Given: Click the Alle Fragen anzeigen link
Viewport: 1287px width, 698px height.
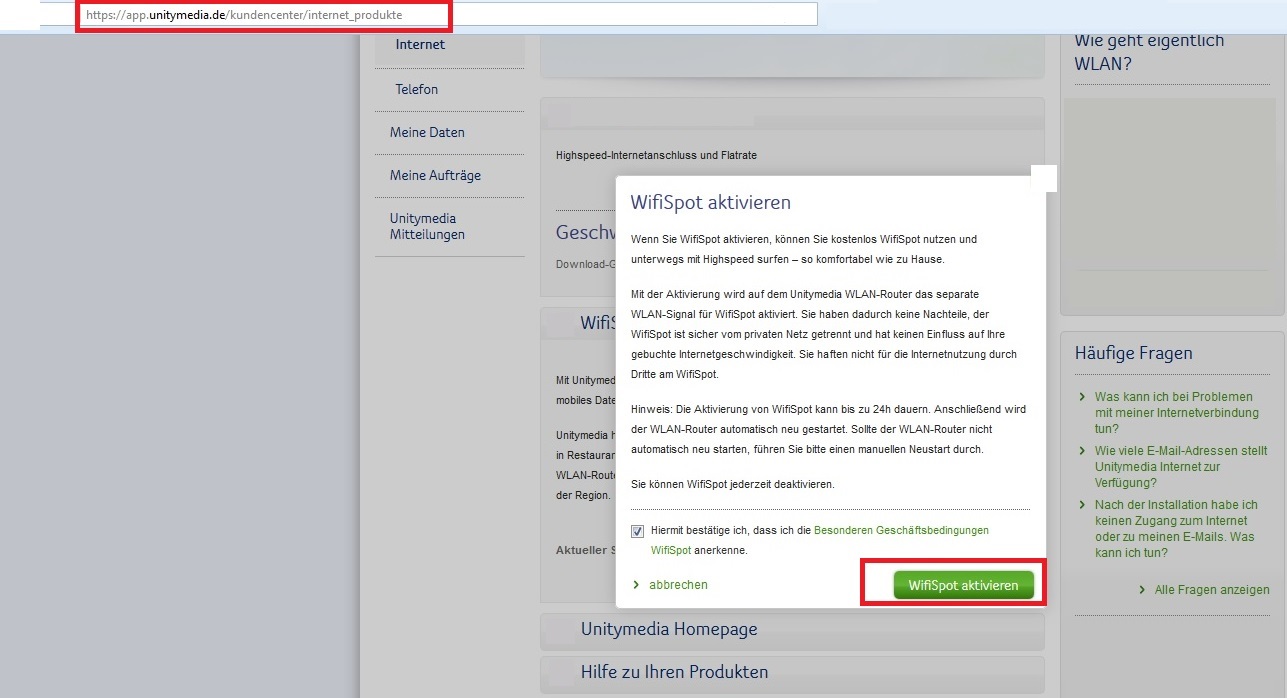Looking at the screenshot, I should coord(1212,590).
